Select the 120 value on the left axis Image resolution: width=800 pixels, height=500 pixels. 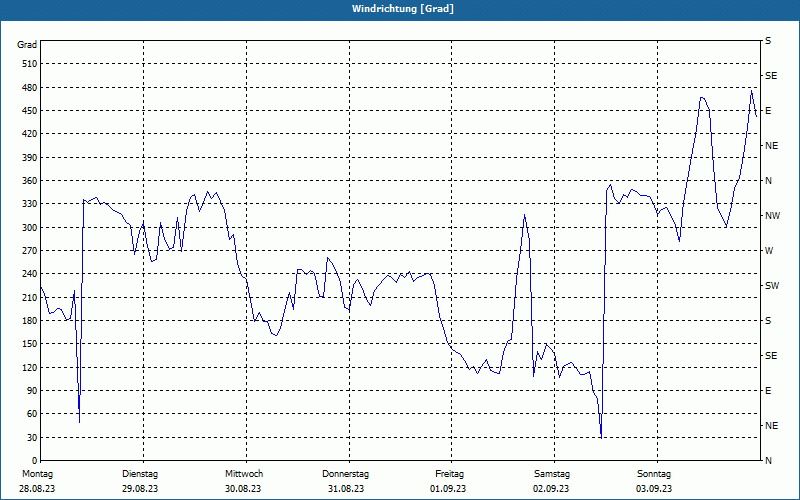tap(30, 367)
